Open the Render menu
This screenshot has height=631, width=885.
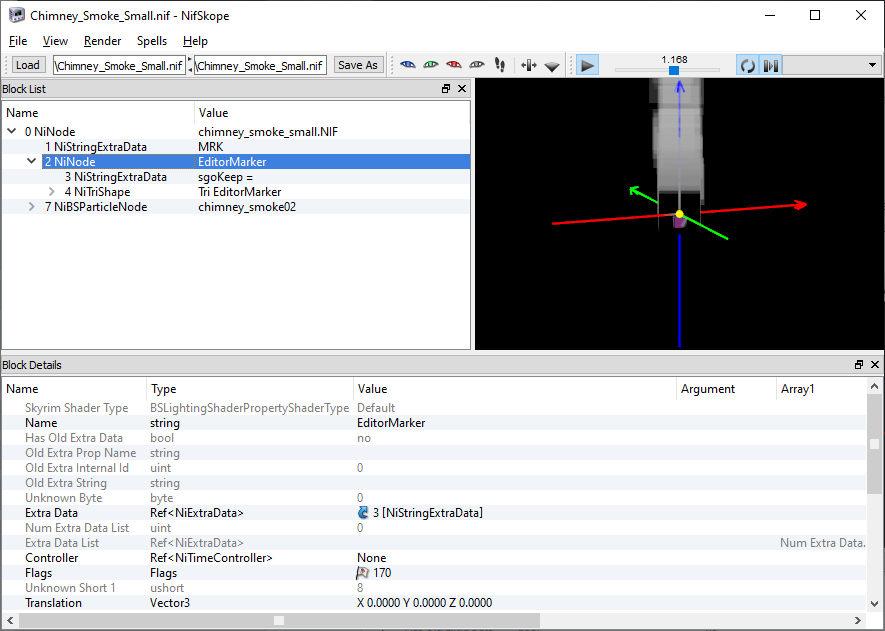coord(103,41)
